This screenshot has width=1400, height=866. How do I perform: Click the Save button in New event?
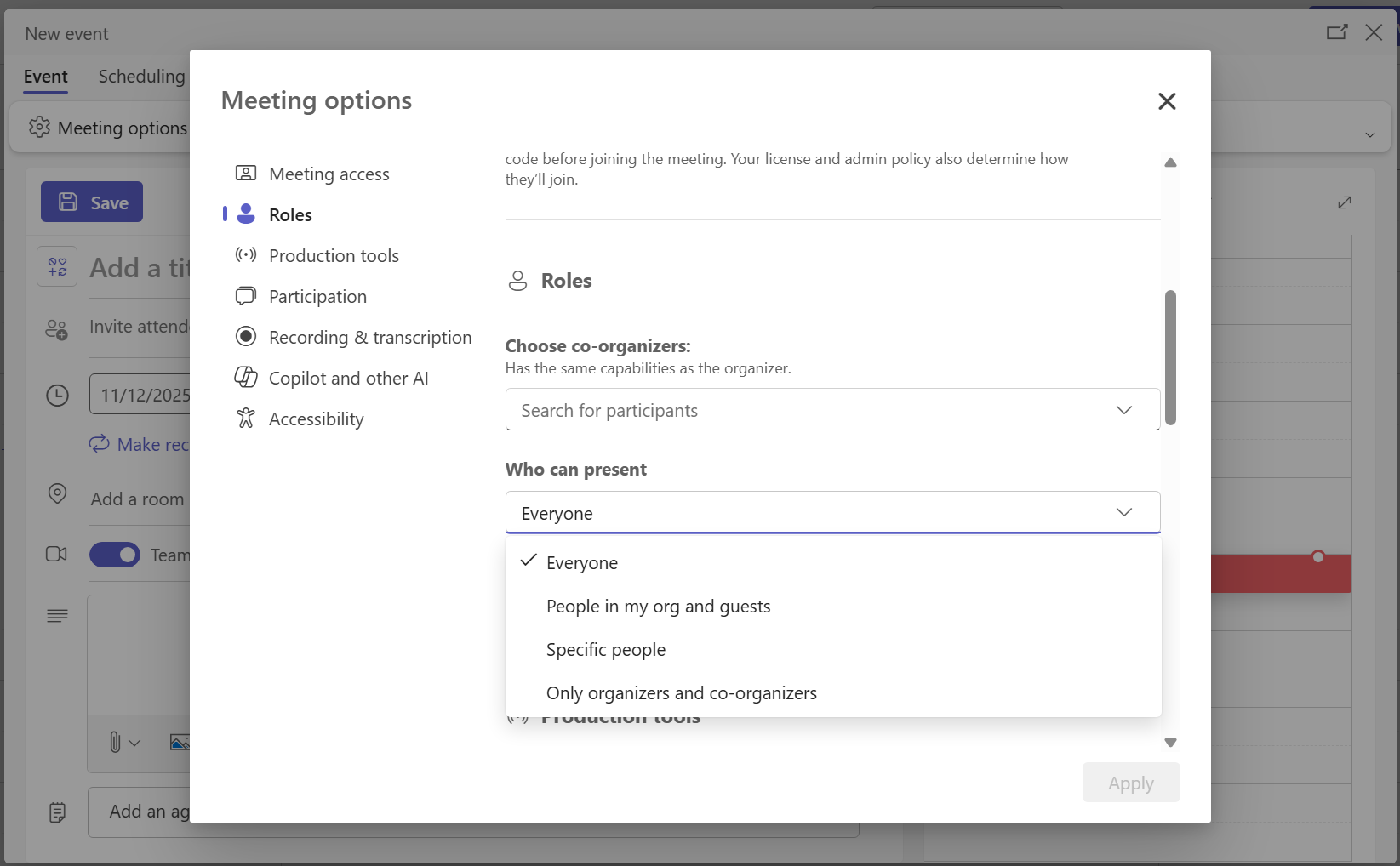coord(92,202)
